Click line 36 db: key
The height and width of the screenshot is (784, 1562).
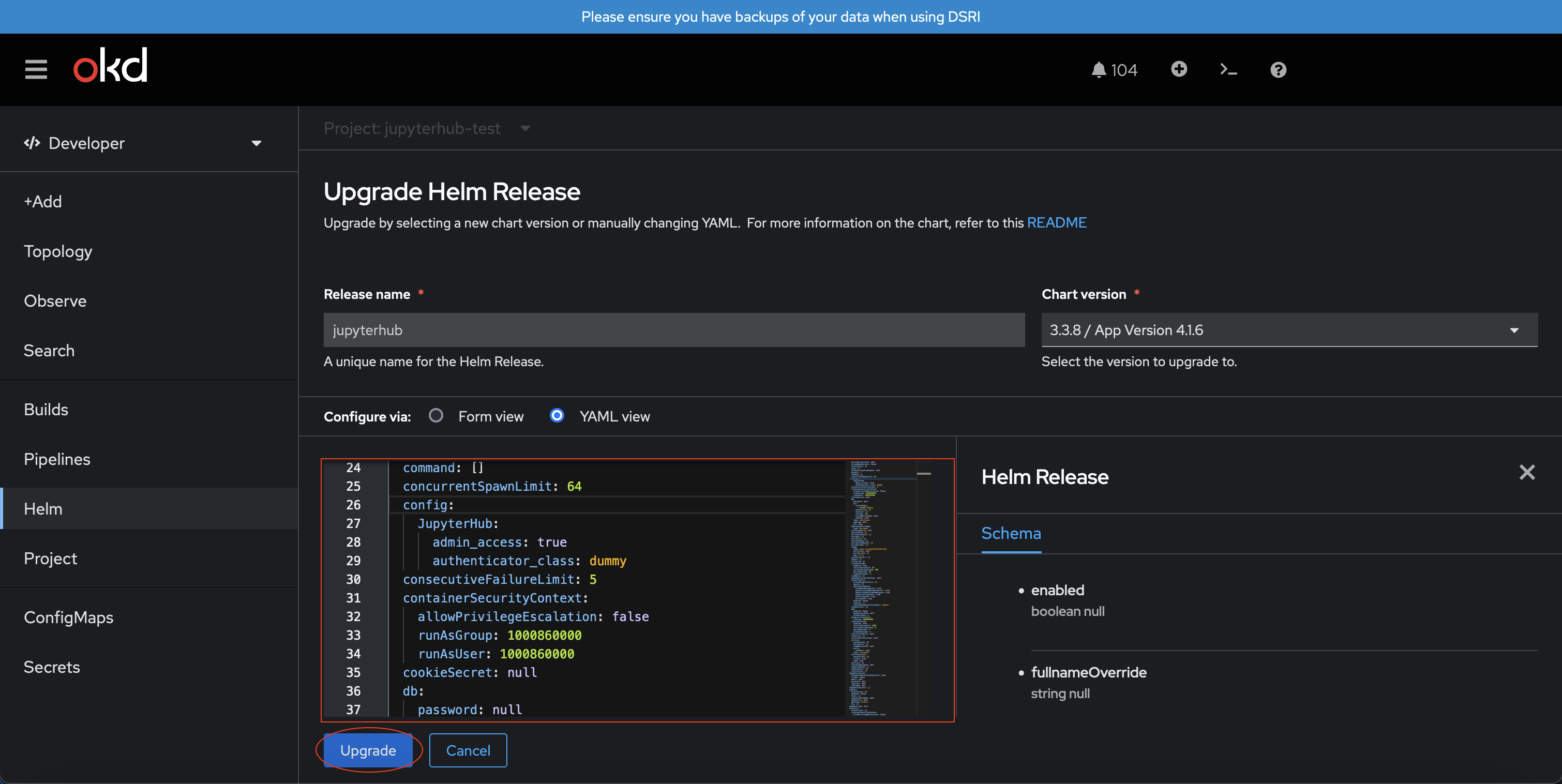[413, 691]
